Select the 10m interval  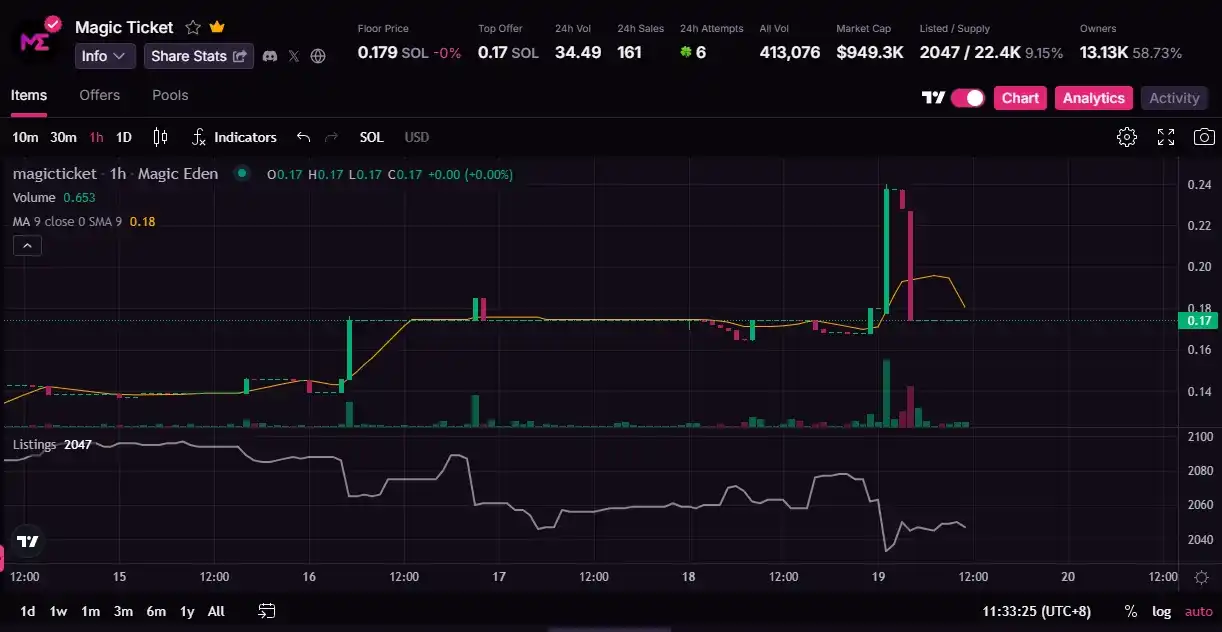[x=25, y=137]
